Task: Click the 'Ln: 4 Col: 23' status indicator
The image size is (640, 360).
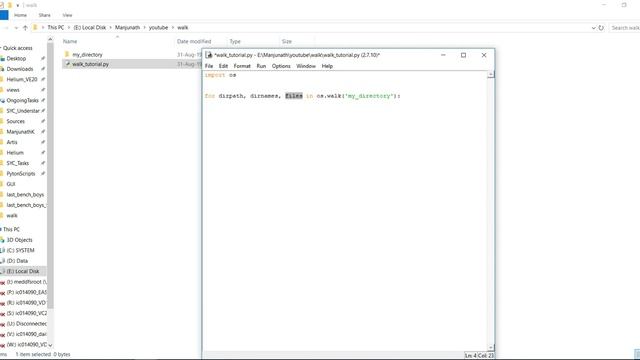Action: tap(479, 356)
